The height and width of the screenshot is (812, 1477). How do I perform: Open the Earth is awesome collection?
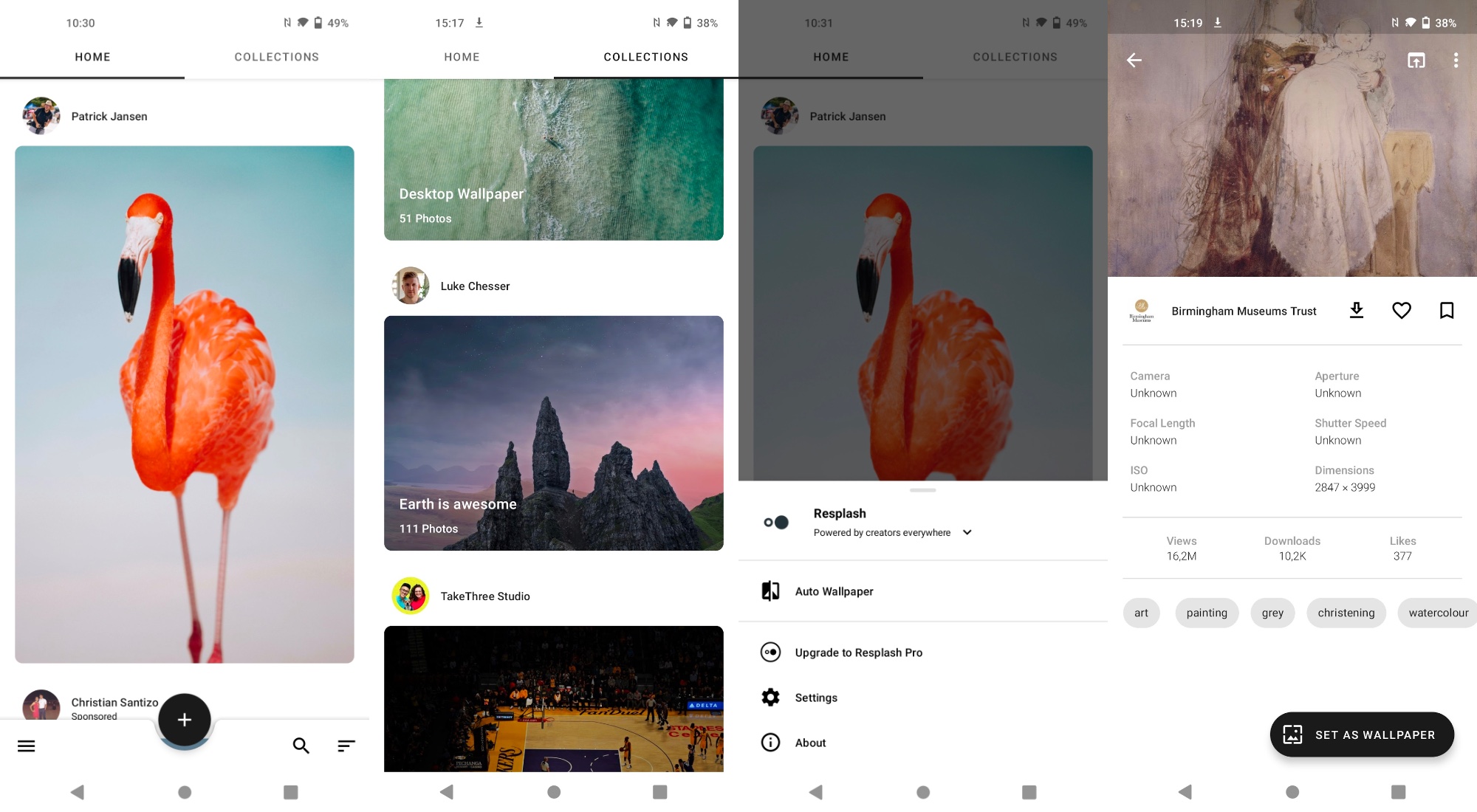tap(553, 433)
